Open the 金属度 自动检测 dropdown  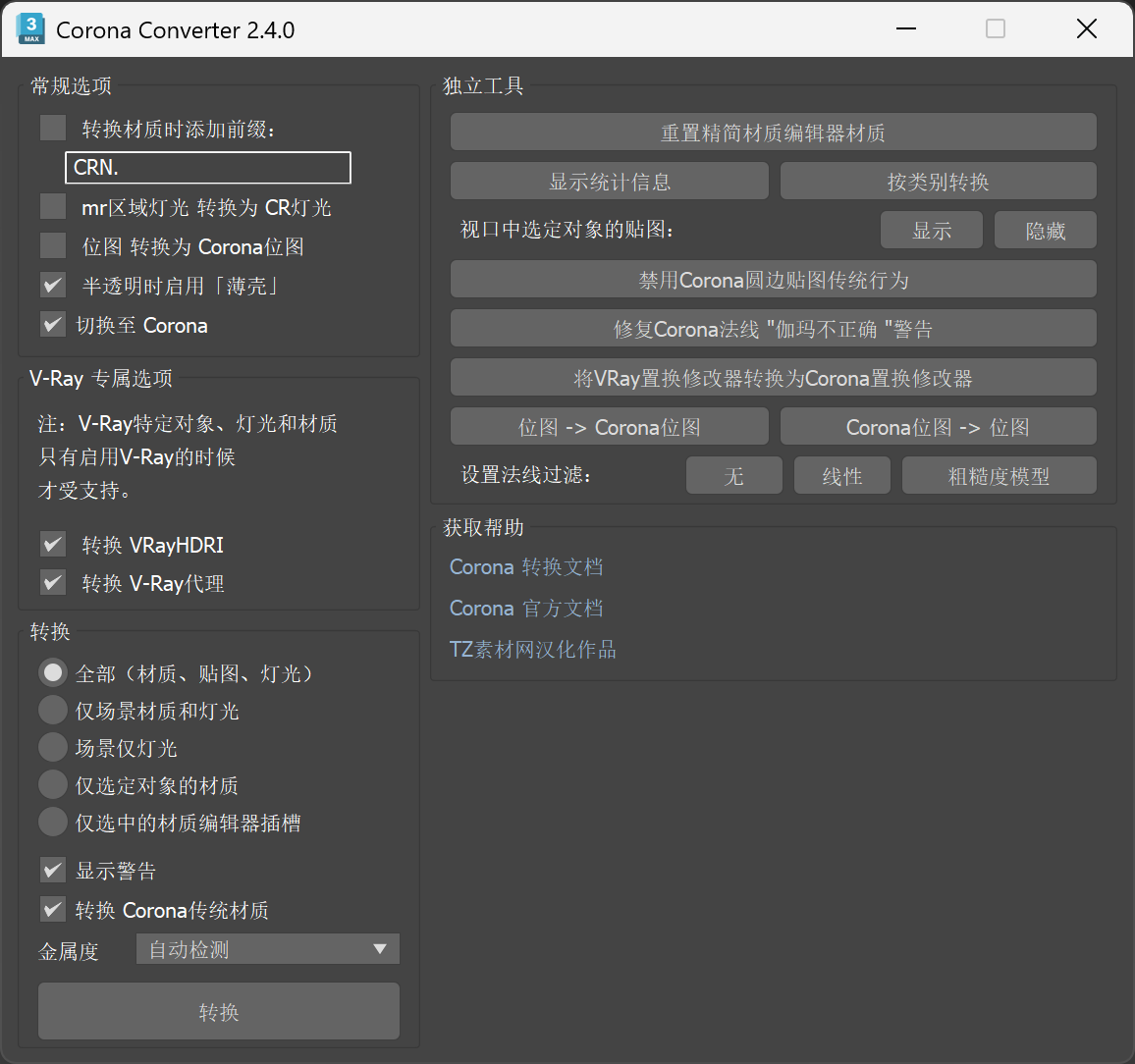click(268, 949)
